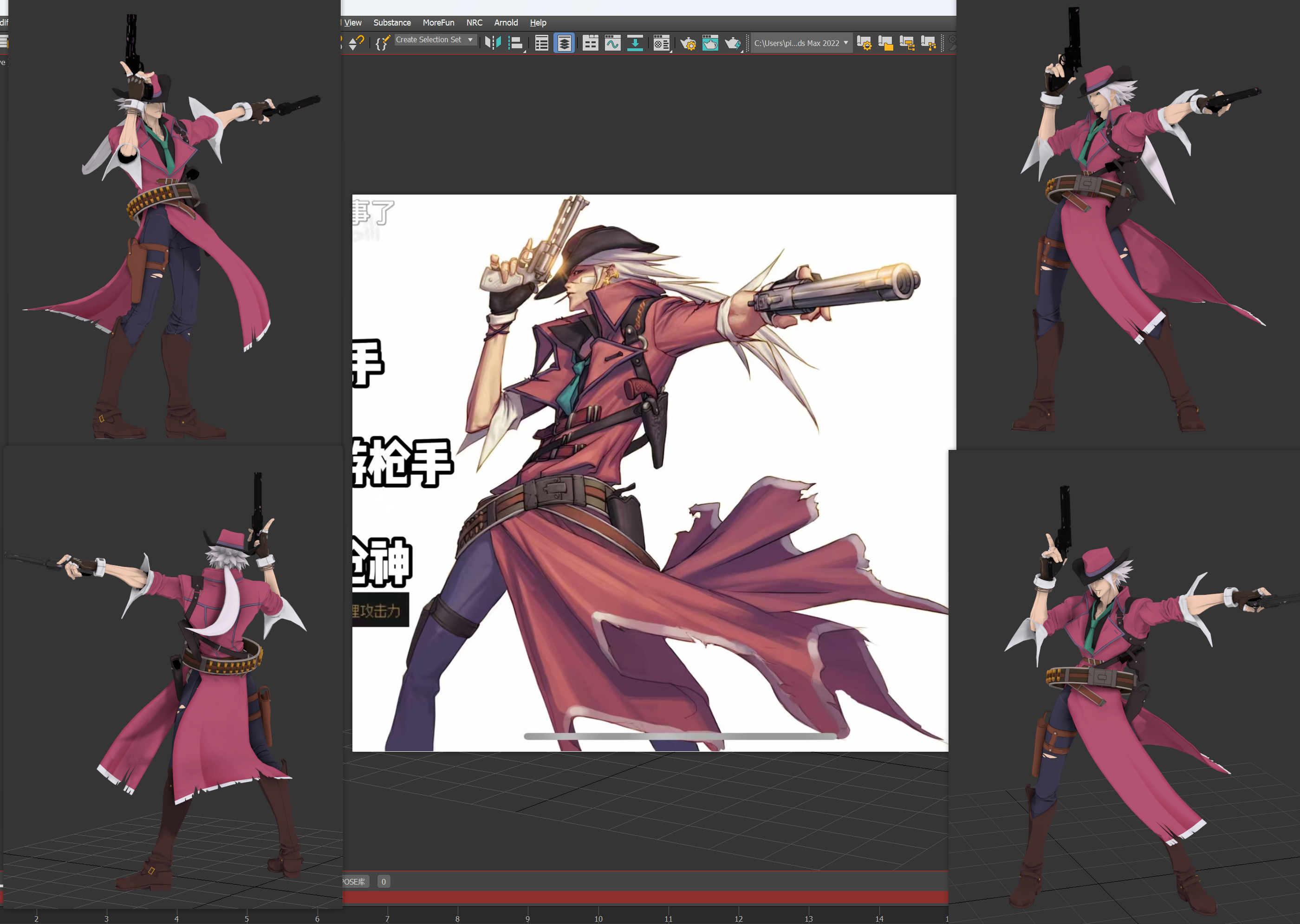Click the Mirror tool icon

pyautogui.click(x=493, y=43)
